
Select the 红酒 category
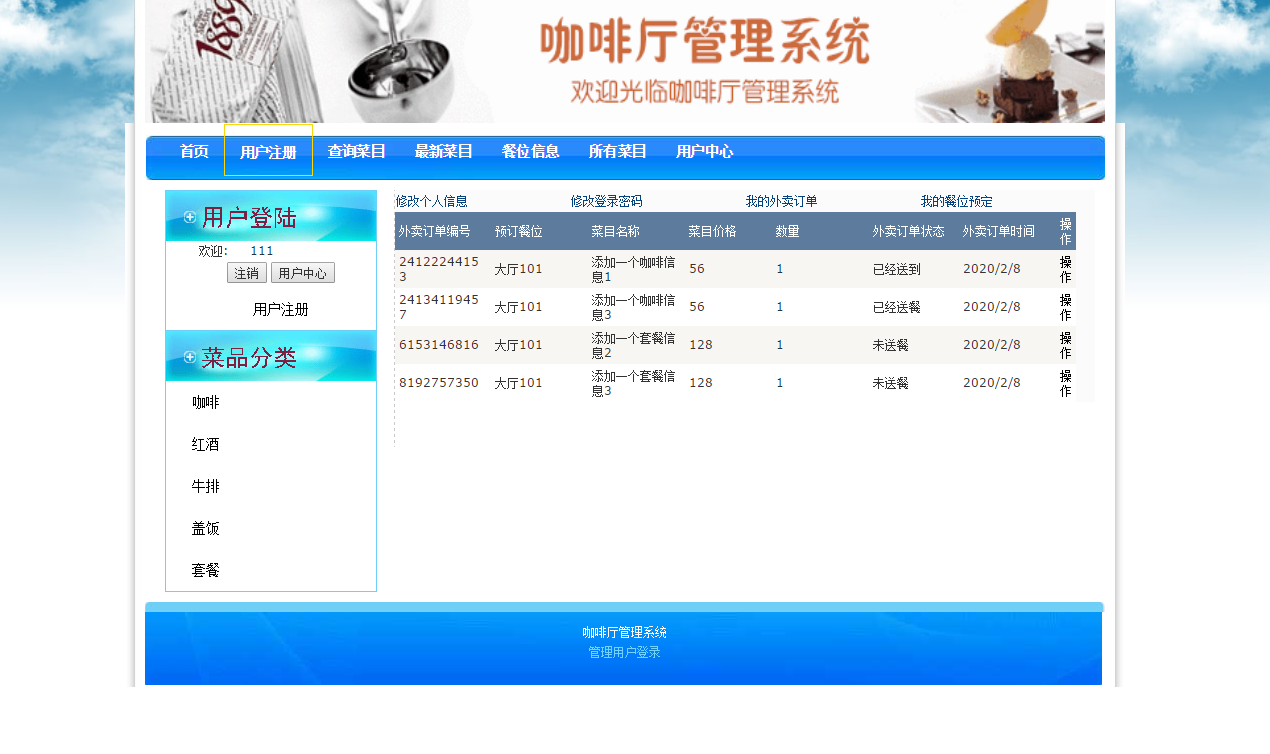[x=206, y=445]
